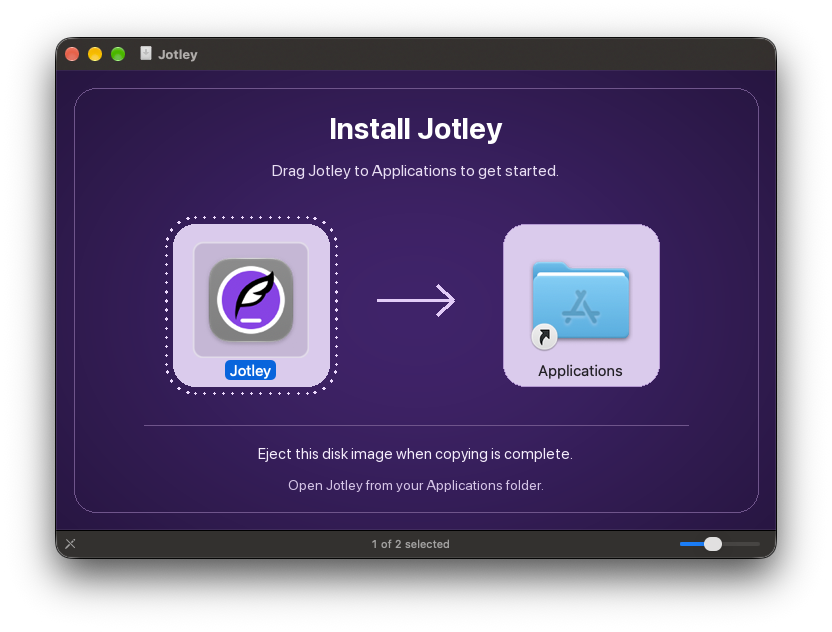Click the Jotley window title text
The image size is (832, 632).
[x=178, y=54]
